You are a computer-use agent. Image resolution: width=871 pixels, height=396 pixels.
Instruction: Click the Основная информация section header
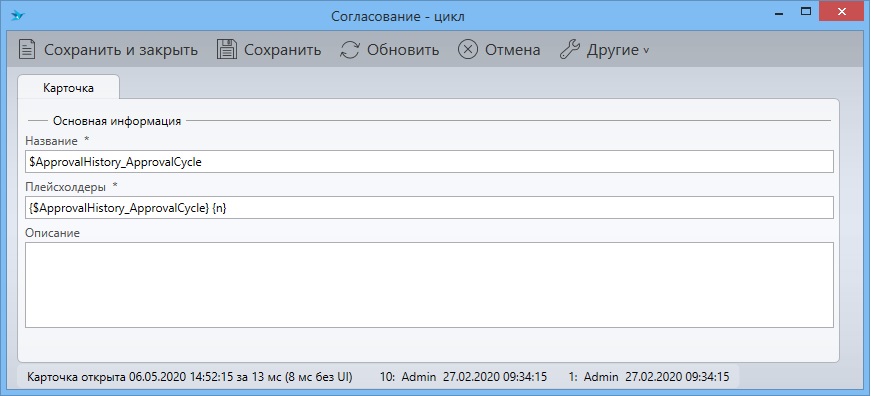pos(117,121)
